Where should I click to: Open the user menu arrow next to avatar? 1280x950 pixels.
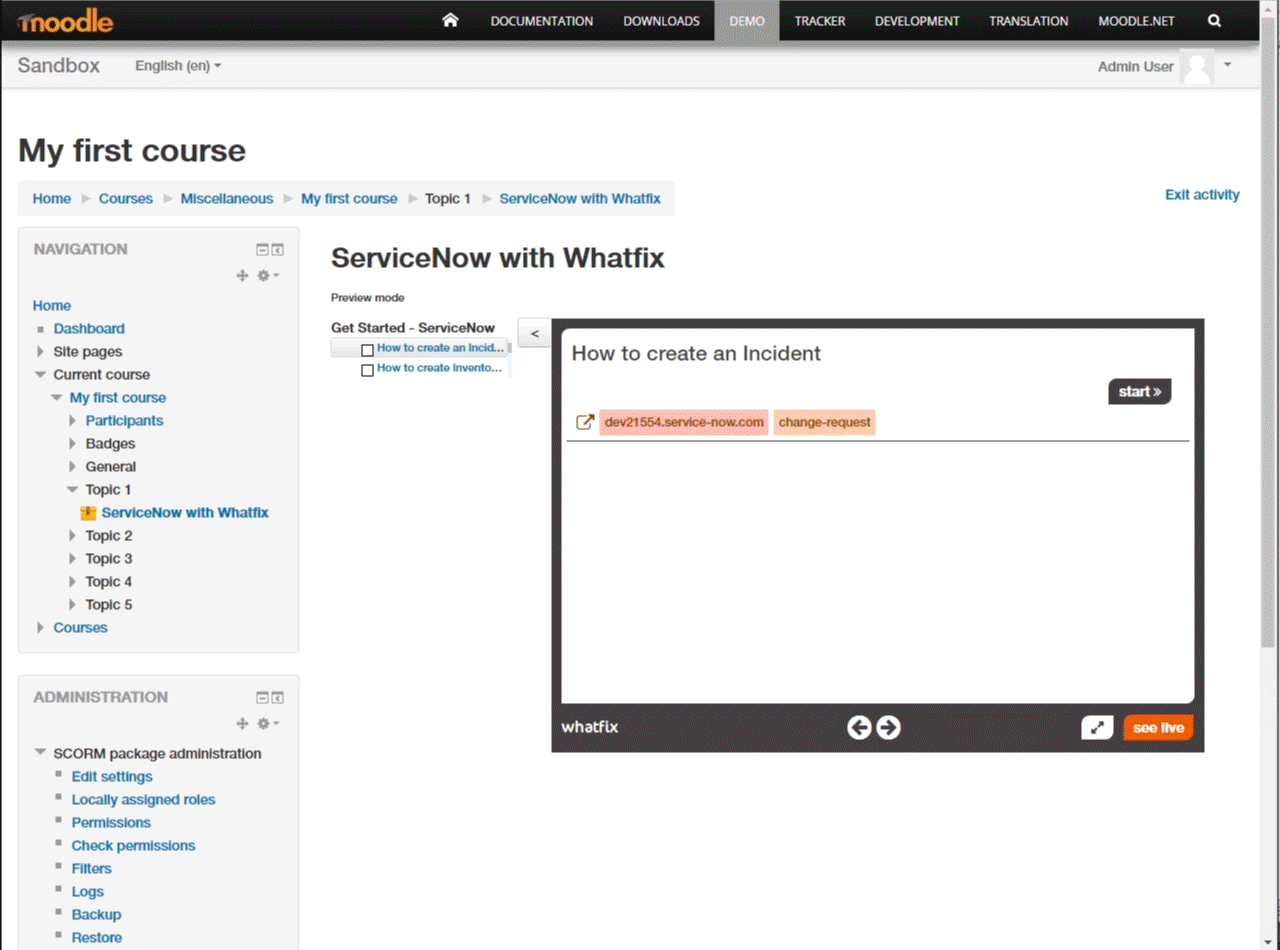pos(1227,66)
